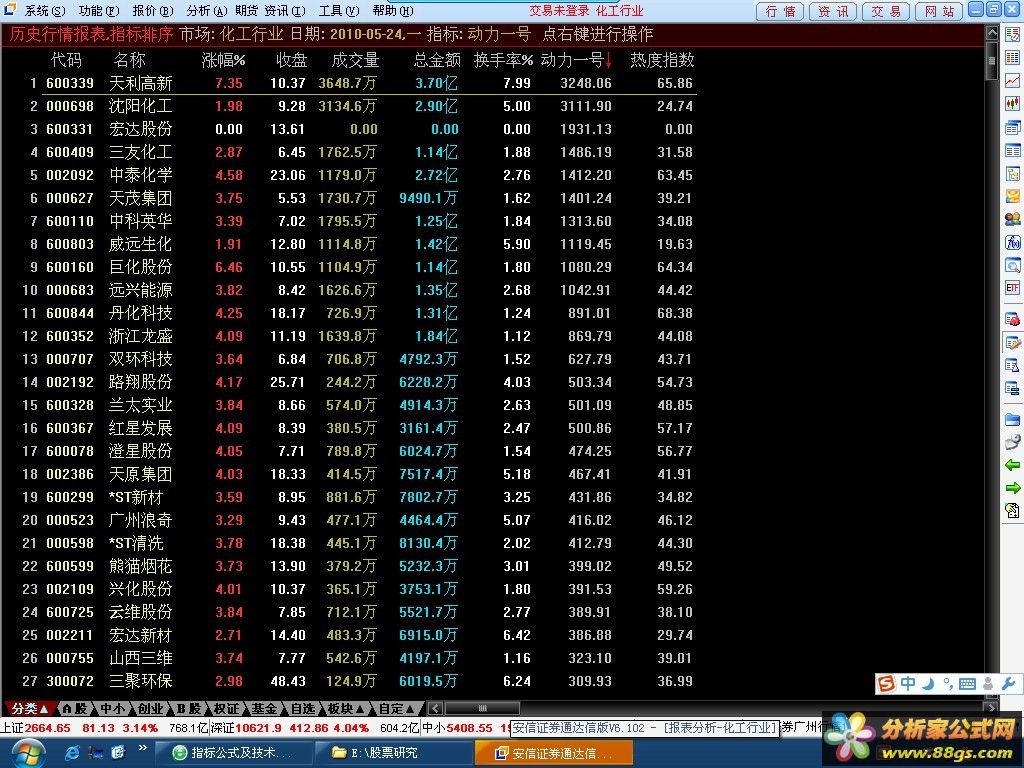Click the horizontal scrollbar thumb

pos(483,709)
